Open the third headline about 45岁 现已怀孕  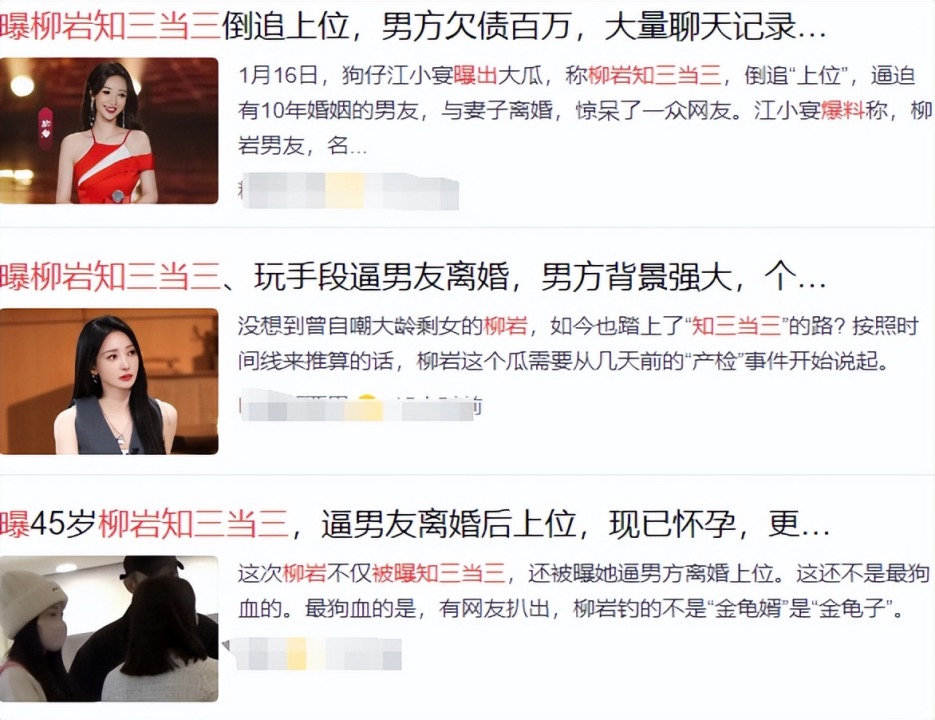[414, 524]
